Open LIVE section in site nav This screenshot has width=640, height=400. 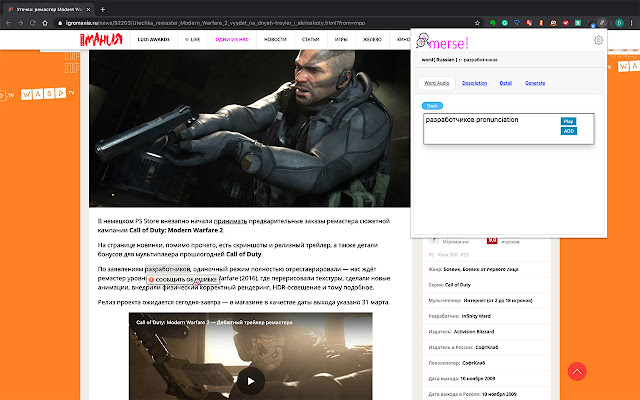(192, 40)
